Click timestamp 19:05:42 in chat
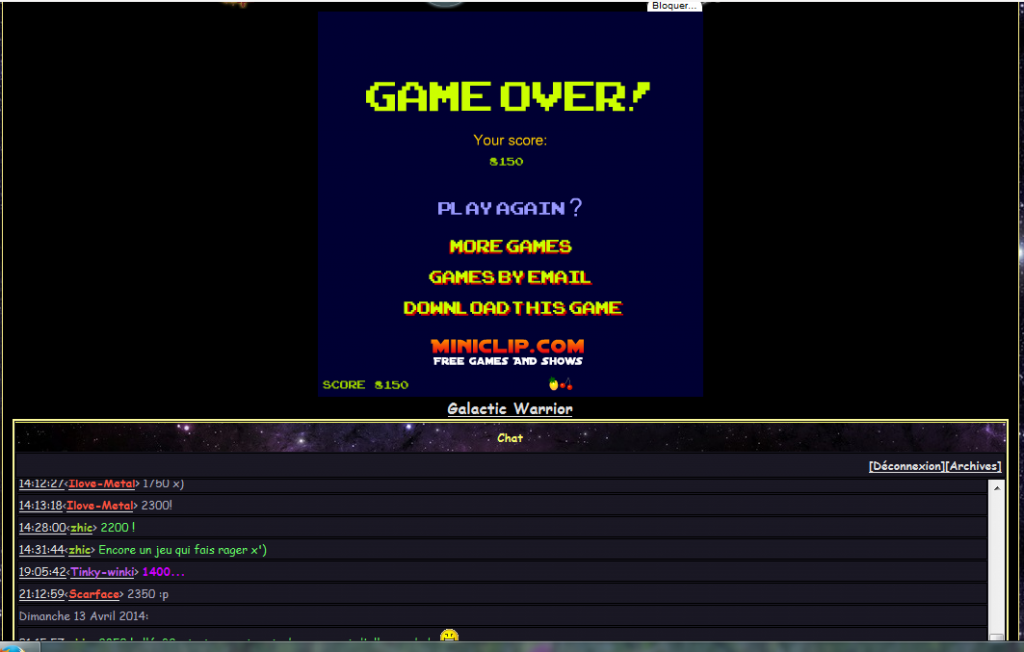The height and width of the screenshot is (652, 1024). point(42,572)
